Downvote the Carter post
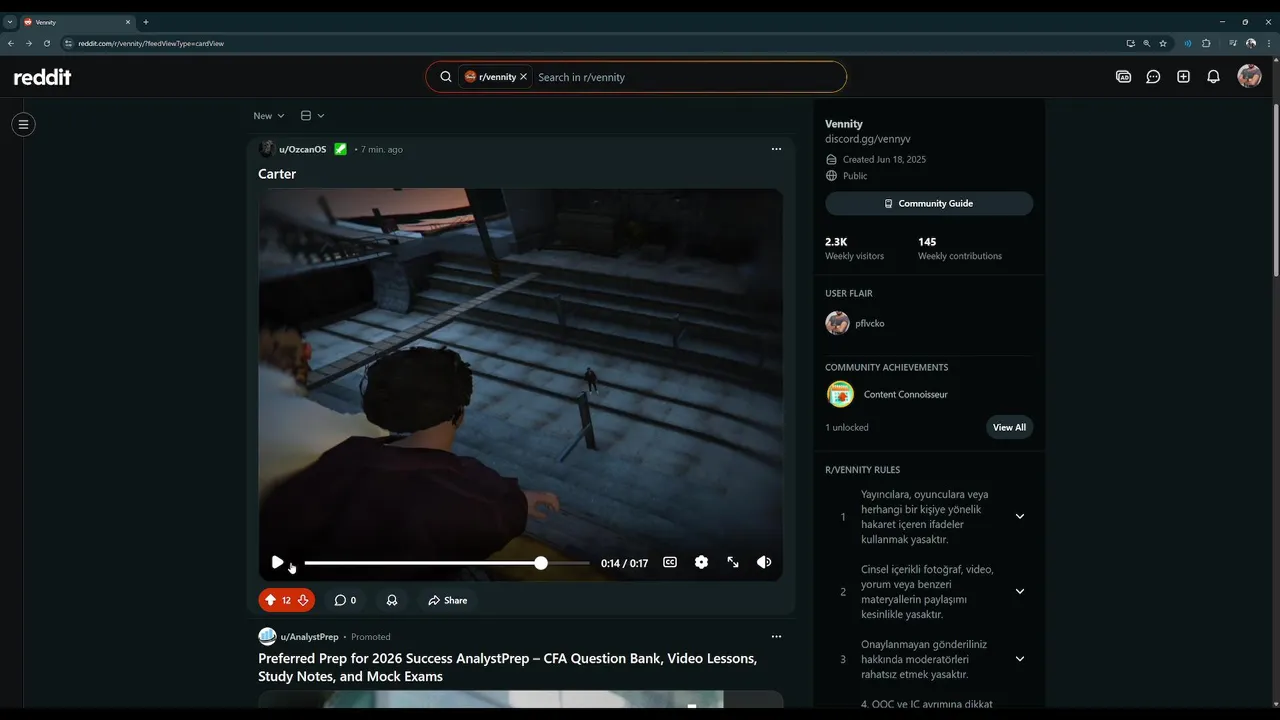This screenshot has width=1280, height=720. pyautogui.click(x=303, y=600)
